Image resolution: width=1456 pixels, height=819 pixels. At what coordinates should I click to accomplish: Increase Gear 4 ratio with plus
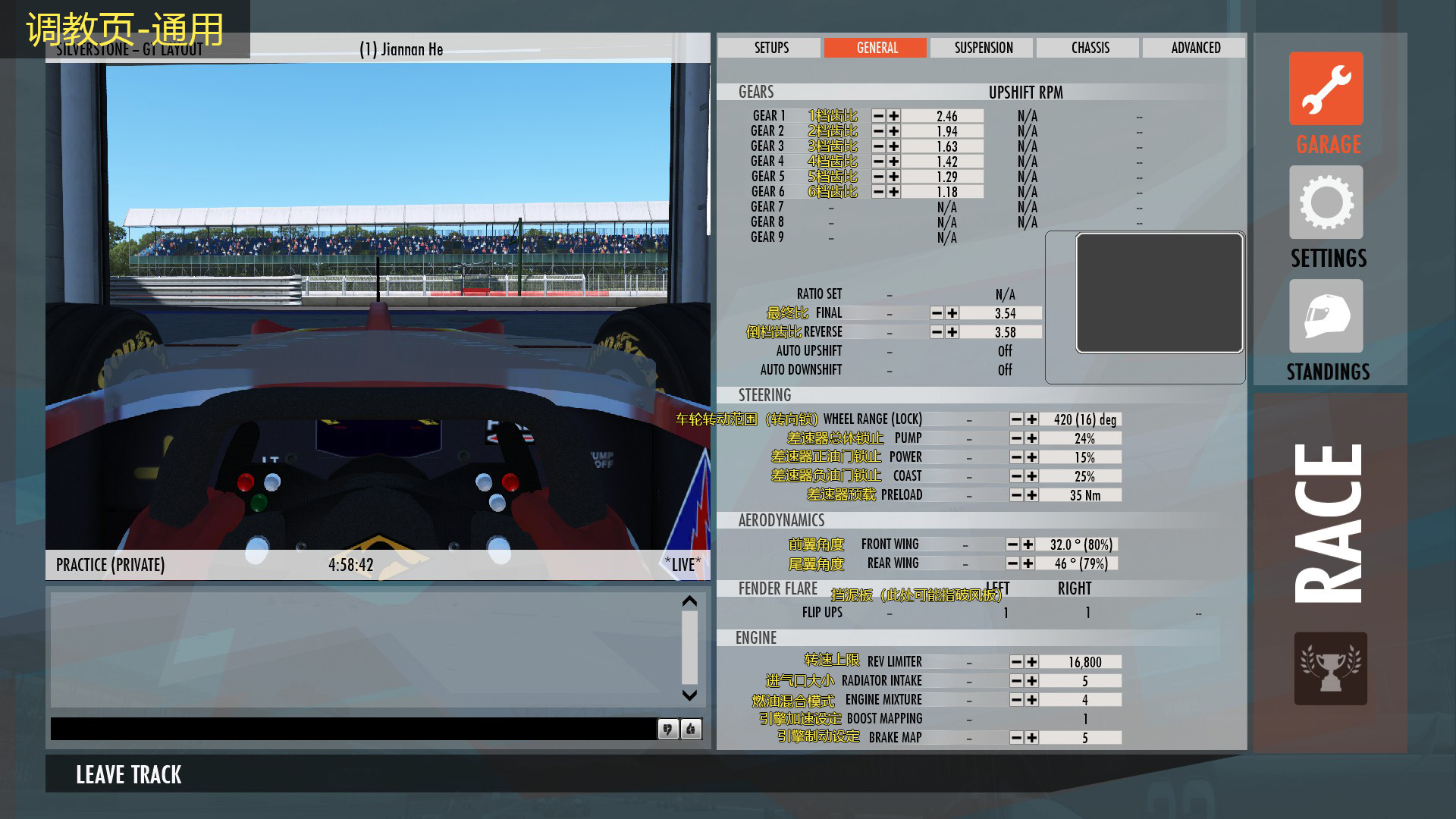click(x=894, y=162)
